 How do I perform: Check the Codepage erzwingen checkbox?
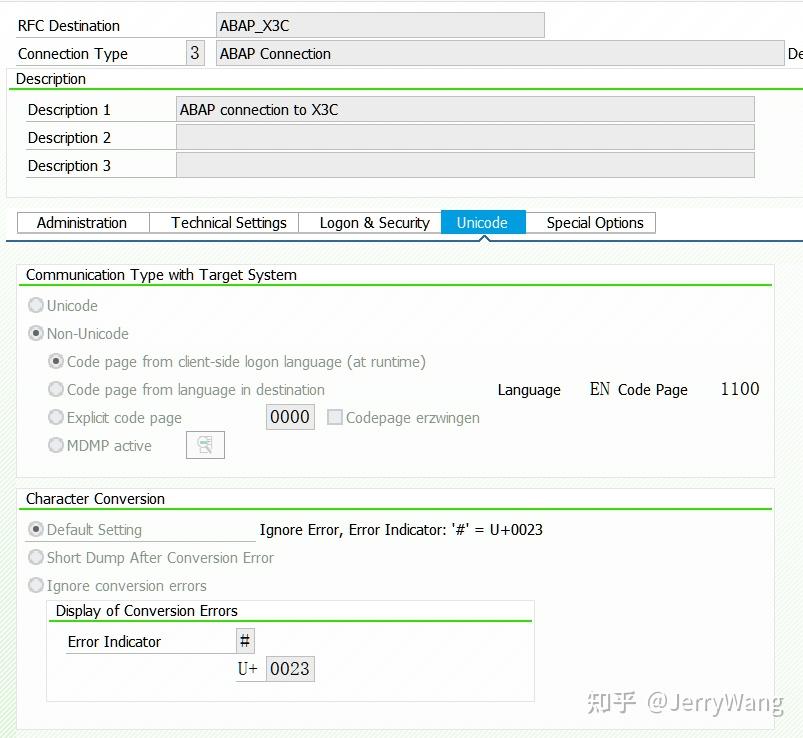pos(334,417)
